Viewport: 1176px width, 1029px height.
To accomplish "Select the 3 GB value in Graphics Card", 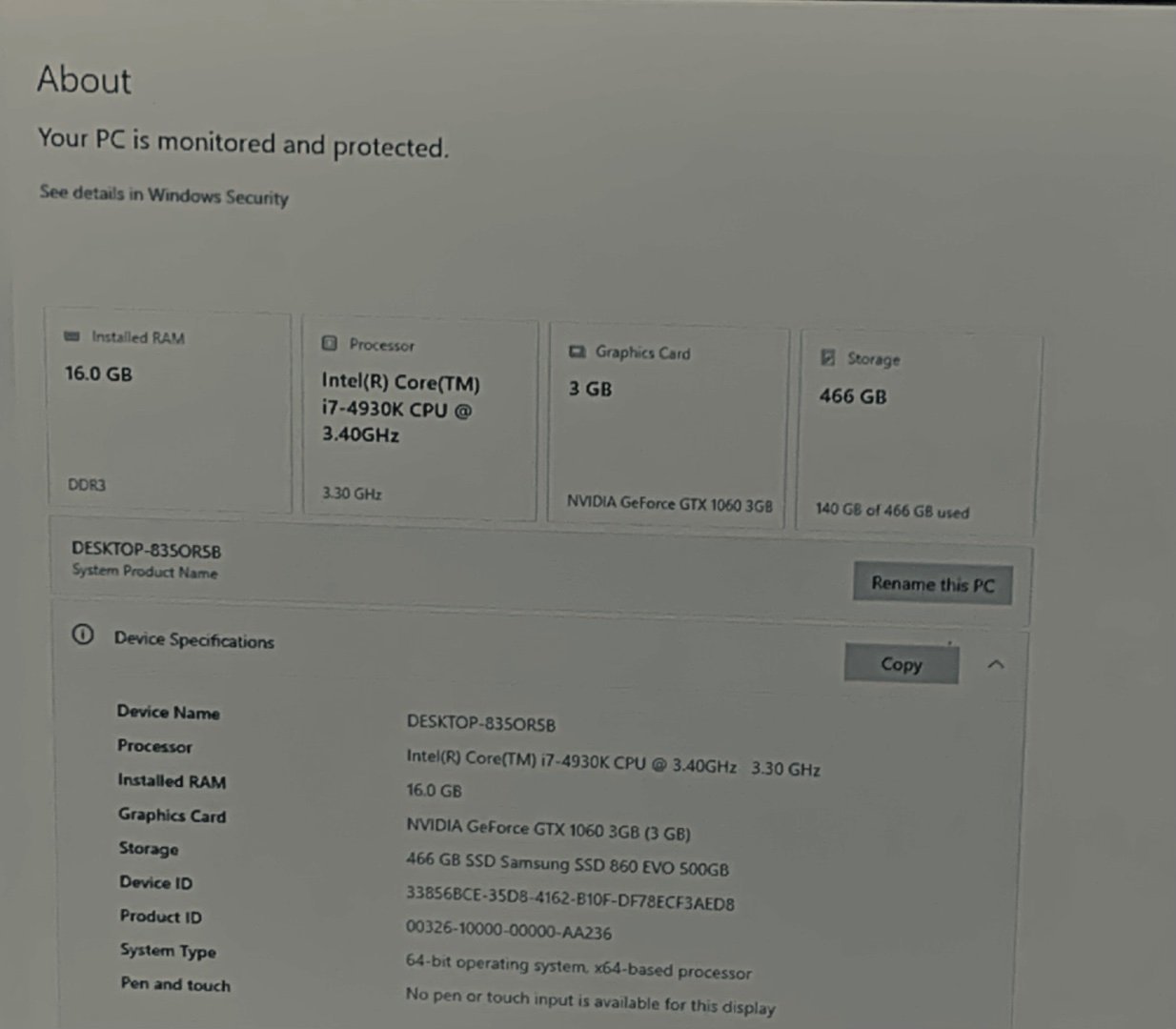I will tap(590, 389).
